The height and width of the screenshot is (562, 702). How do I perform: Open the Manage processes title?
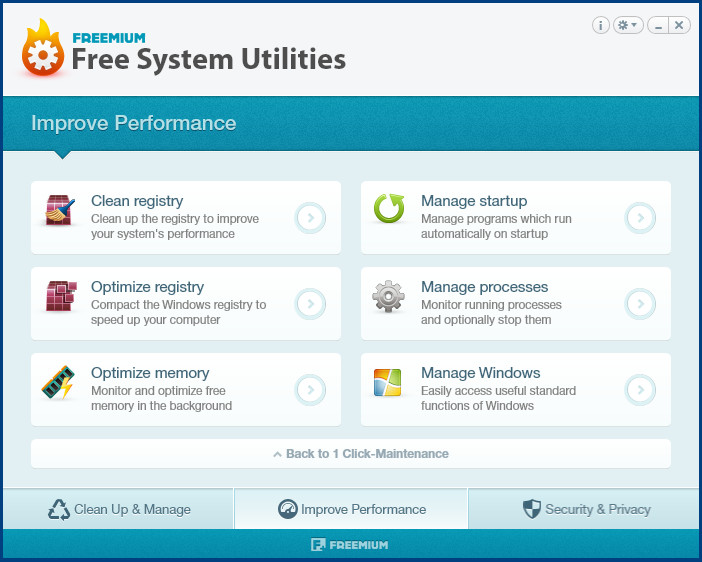[x=484, y=287]
